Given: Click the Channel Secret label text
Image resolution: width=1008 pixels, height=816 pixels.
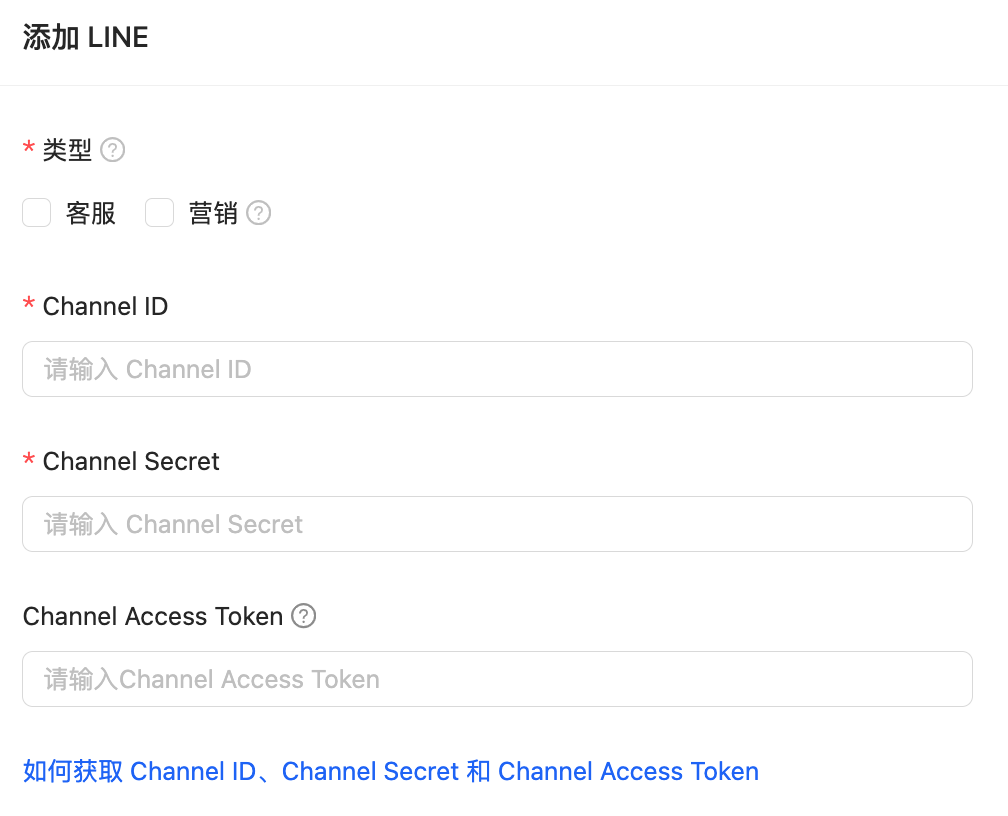Looking at the screenshot, I should coord(131,462).
